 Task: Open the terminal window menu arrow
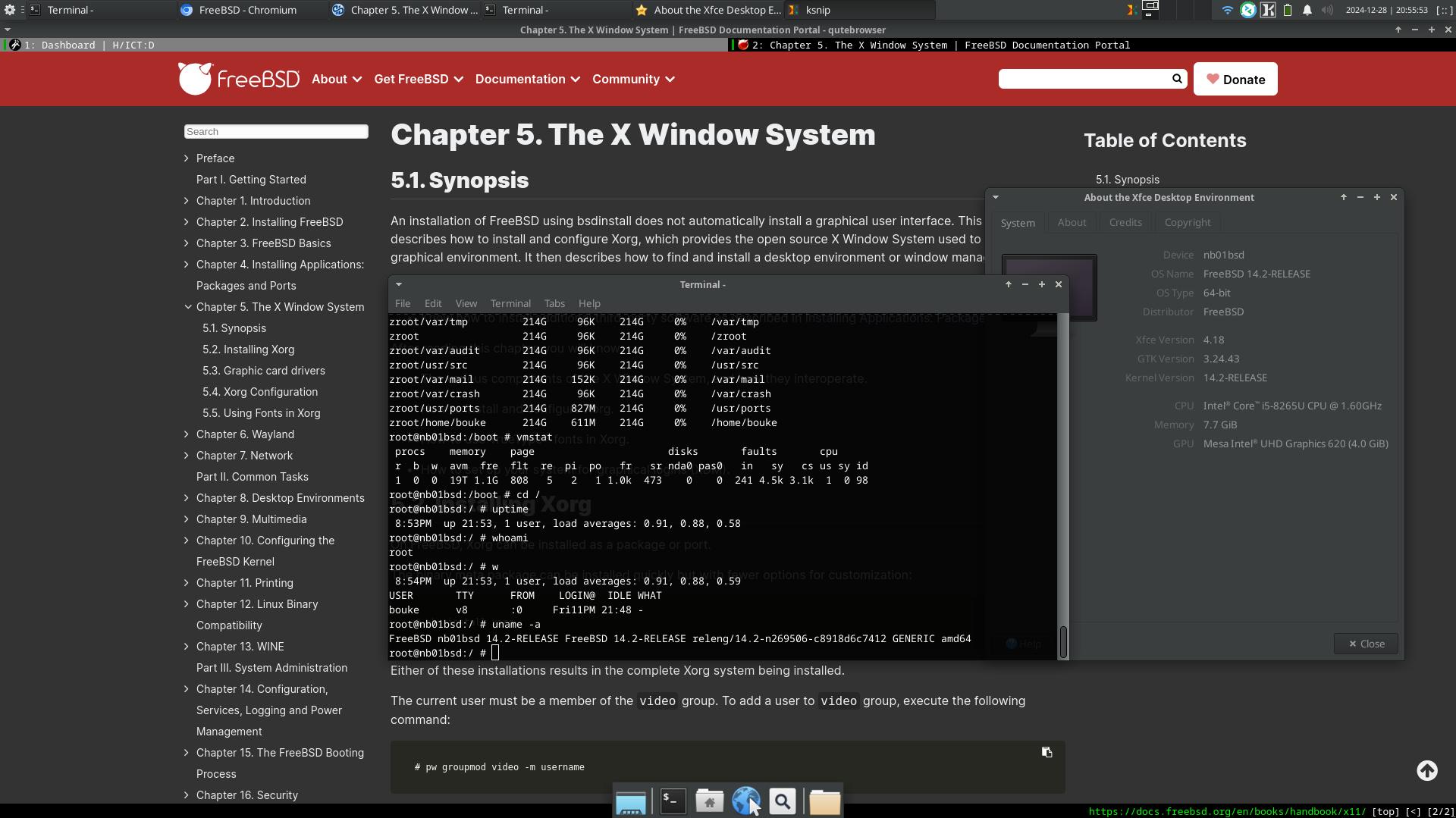tap(398, 284)
